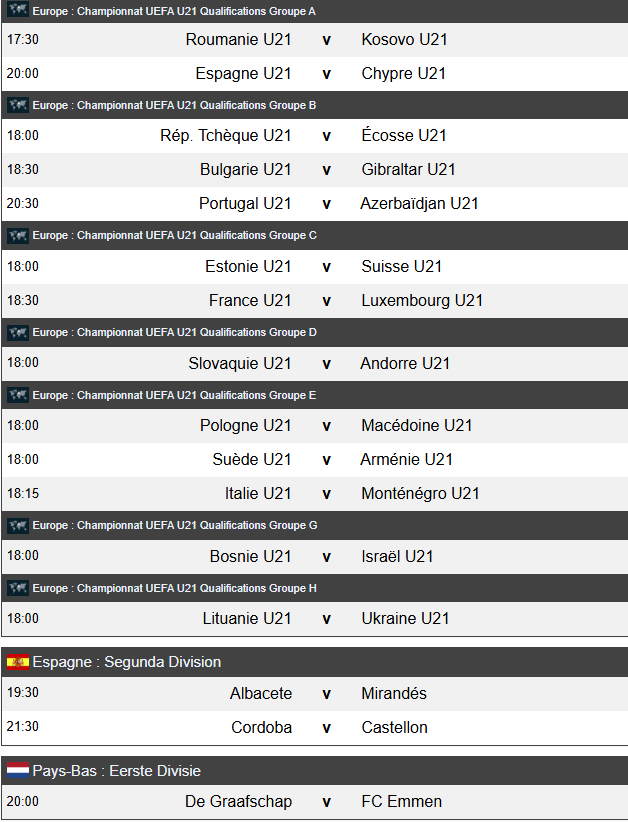Click the Spain flag icon
Viewport: 628px width, 822px height.
(x=17, y=662)
